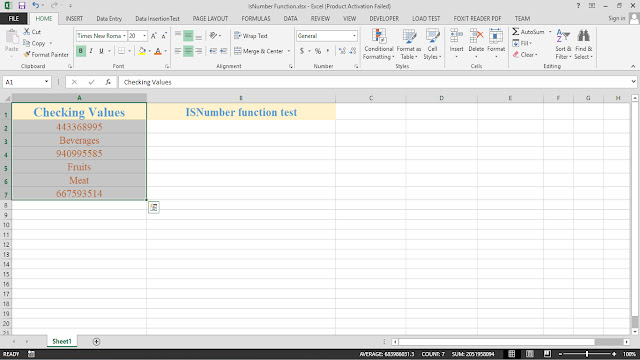This screenshot has width=640, height=360.
Task: Expand the formula bar
Action: point(633,82)
